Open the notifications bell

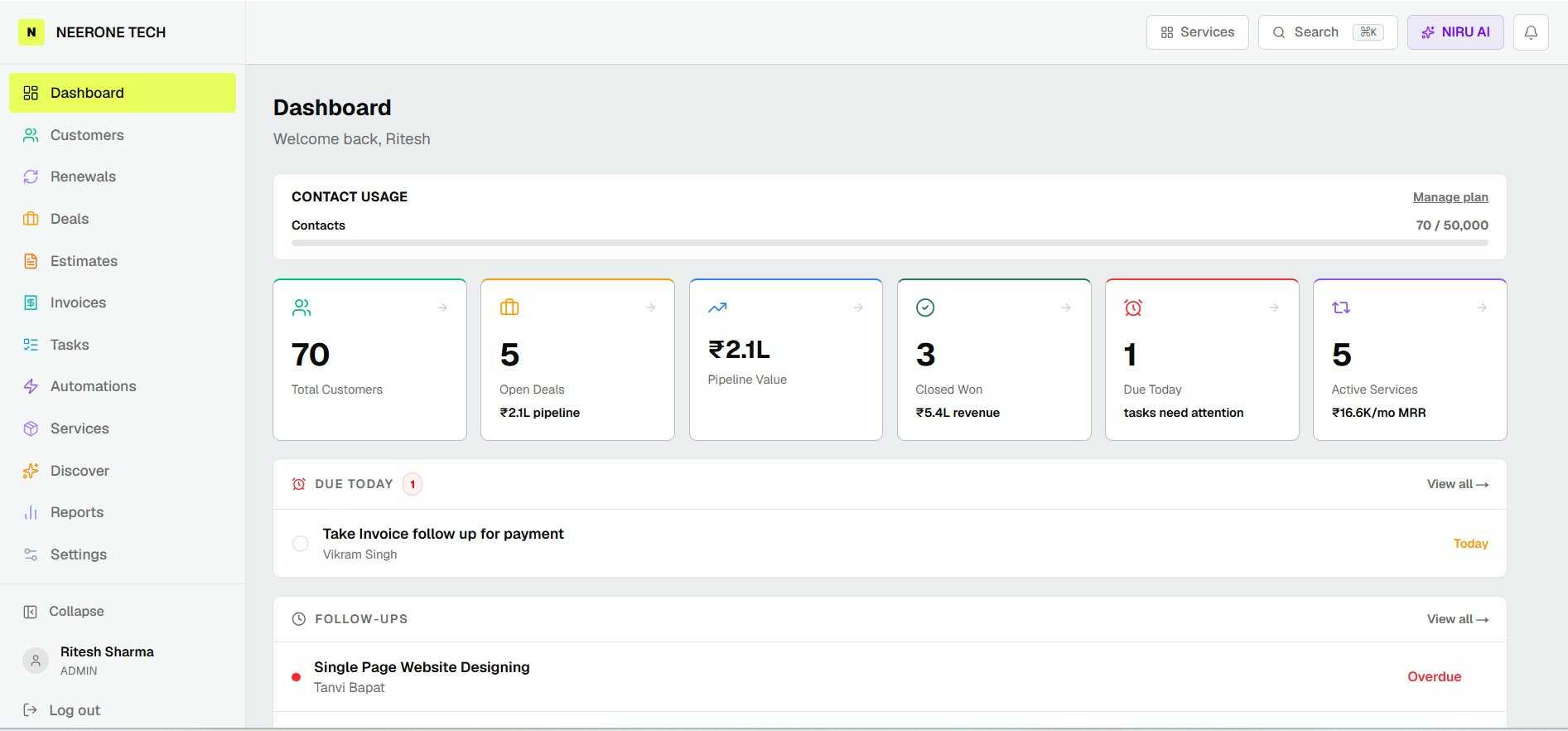click(x=1531, y=32)
